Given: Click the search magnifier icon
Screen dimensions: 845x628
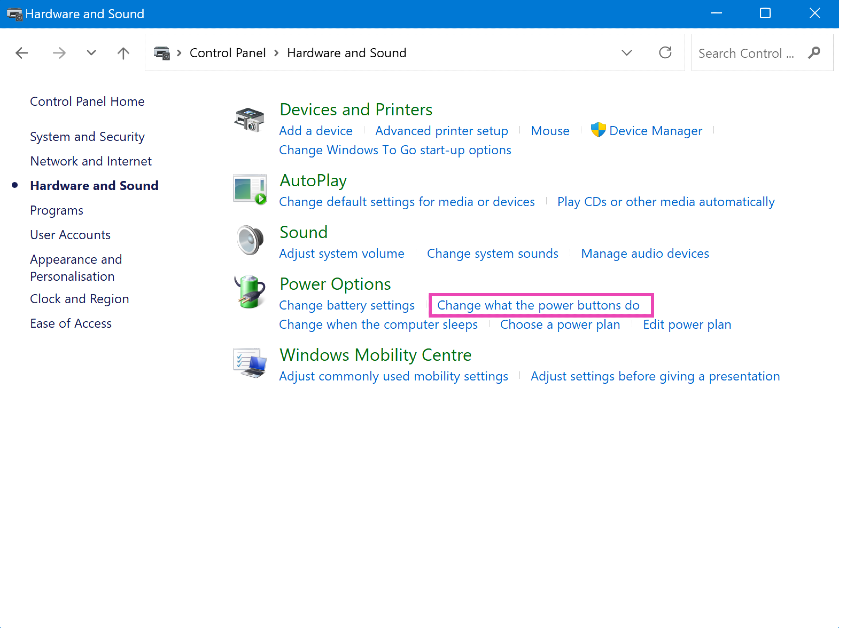Looking at the screenshot, I should pos(814,53).
